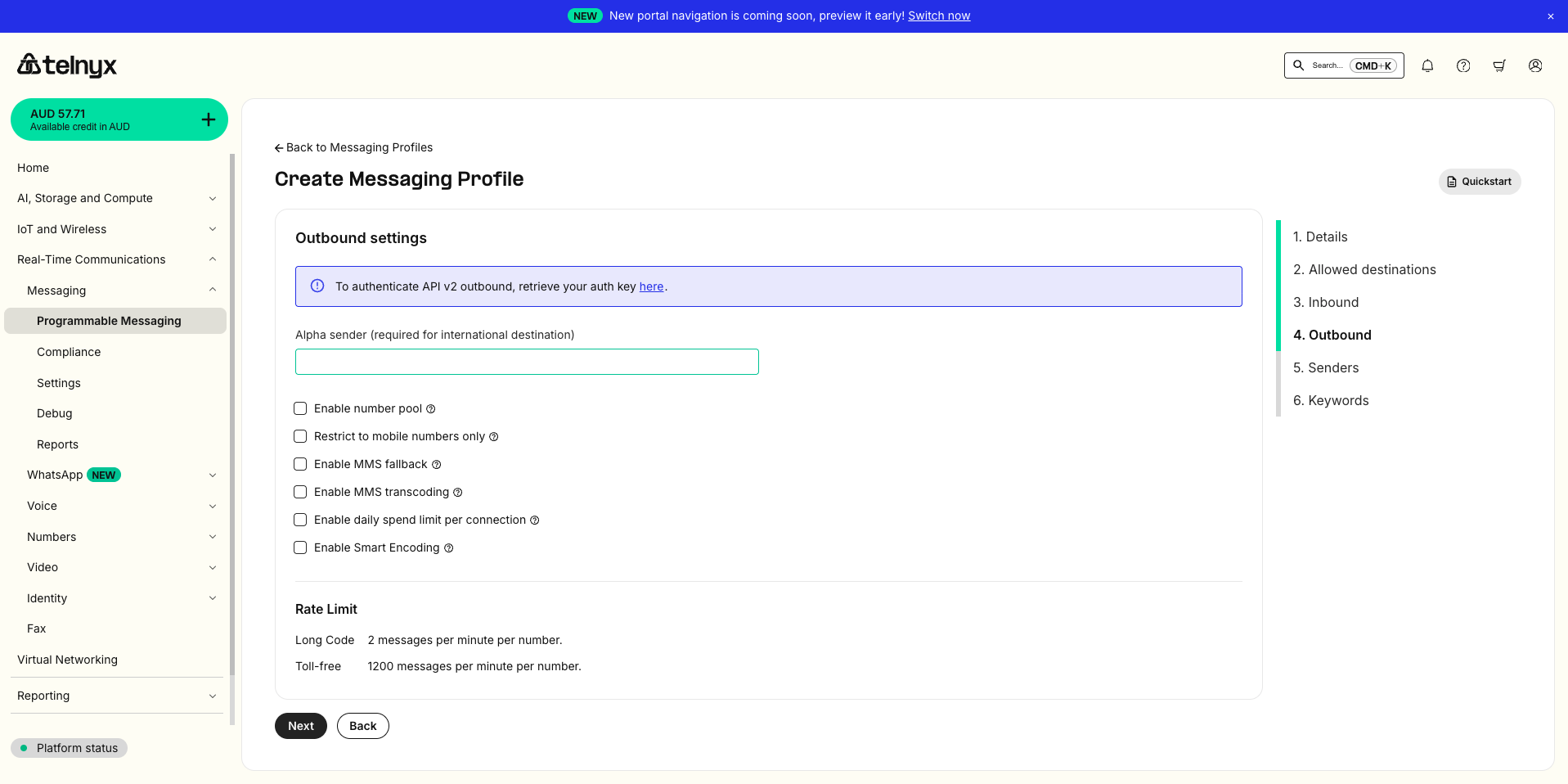Open the help question mark icon
The image size is (1568, 784).
1463,65
